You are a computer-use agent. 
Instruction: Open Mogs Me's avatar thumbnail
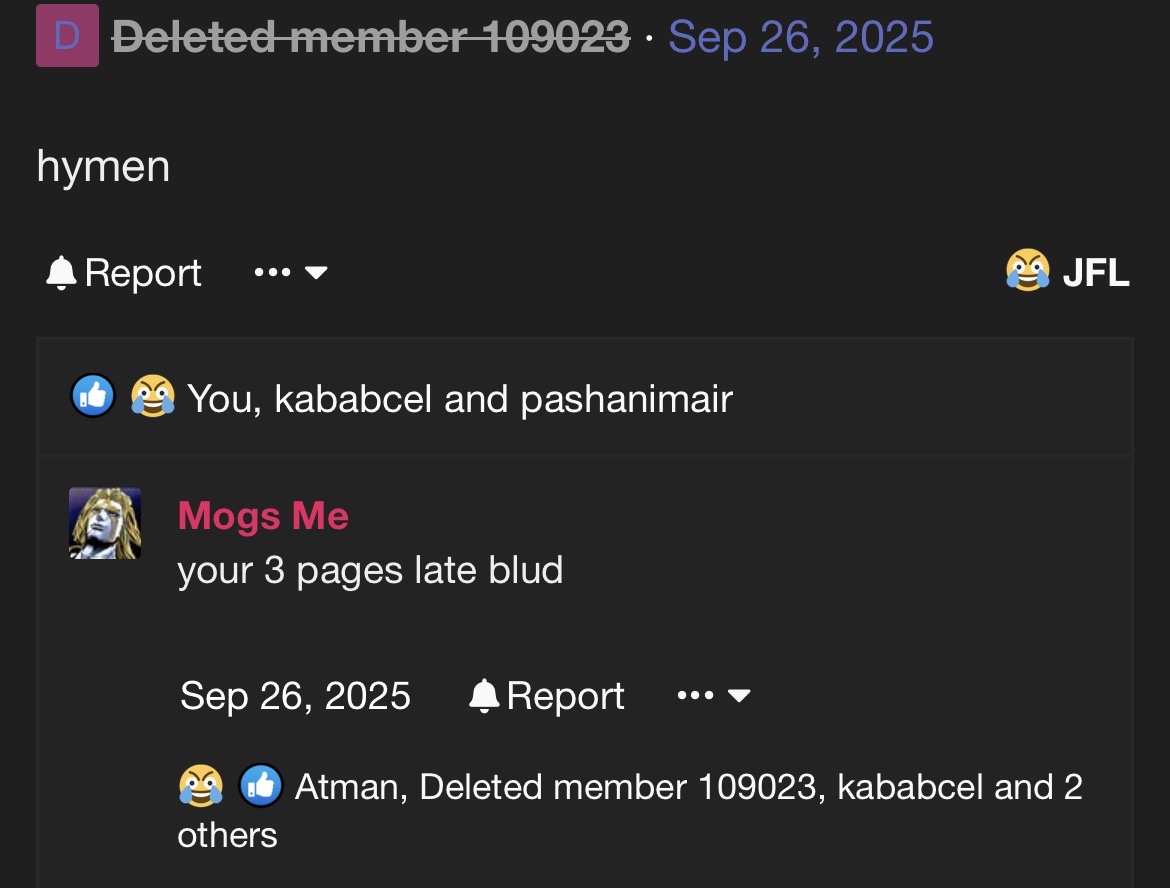[x=105, y=523]
